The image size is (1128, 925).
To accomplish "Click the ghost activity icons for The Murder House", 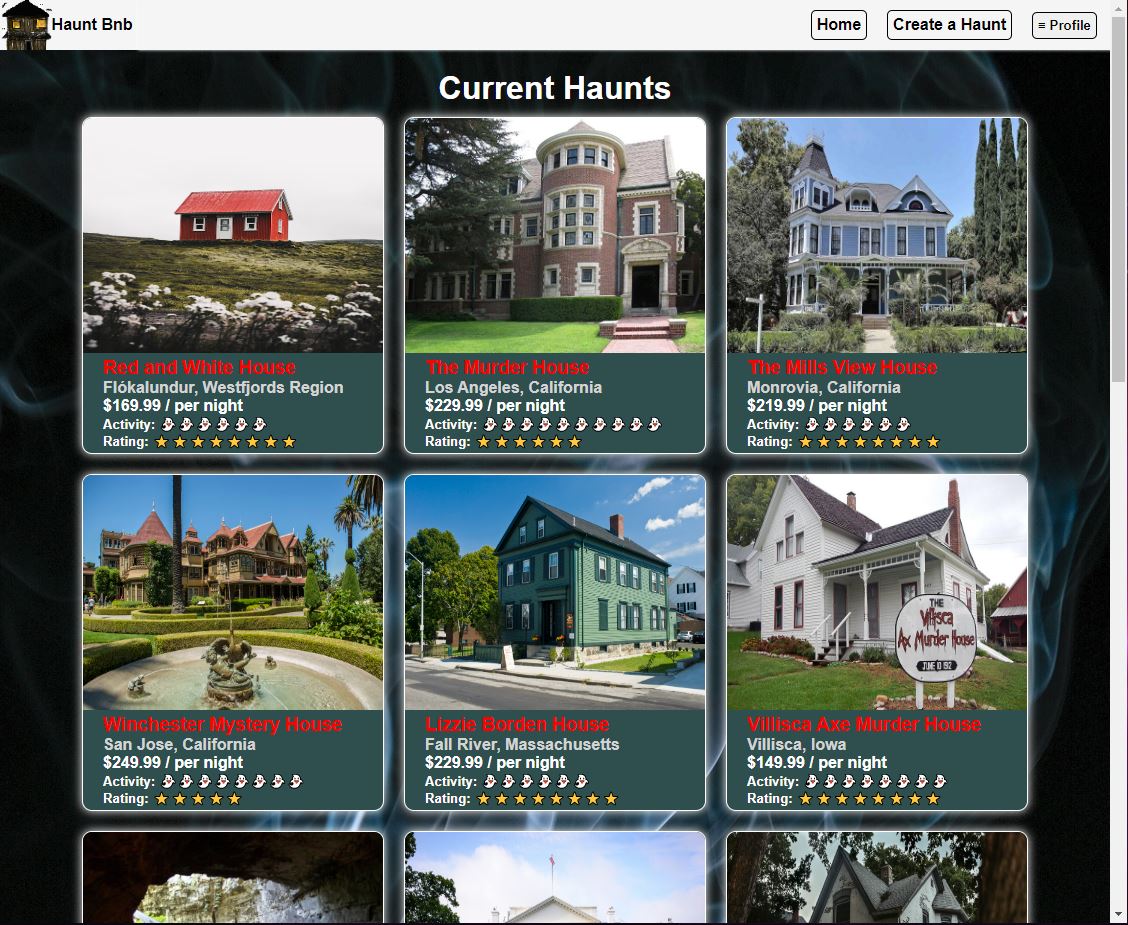I will coord(572,424).
